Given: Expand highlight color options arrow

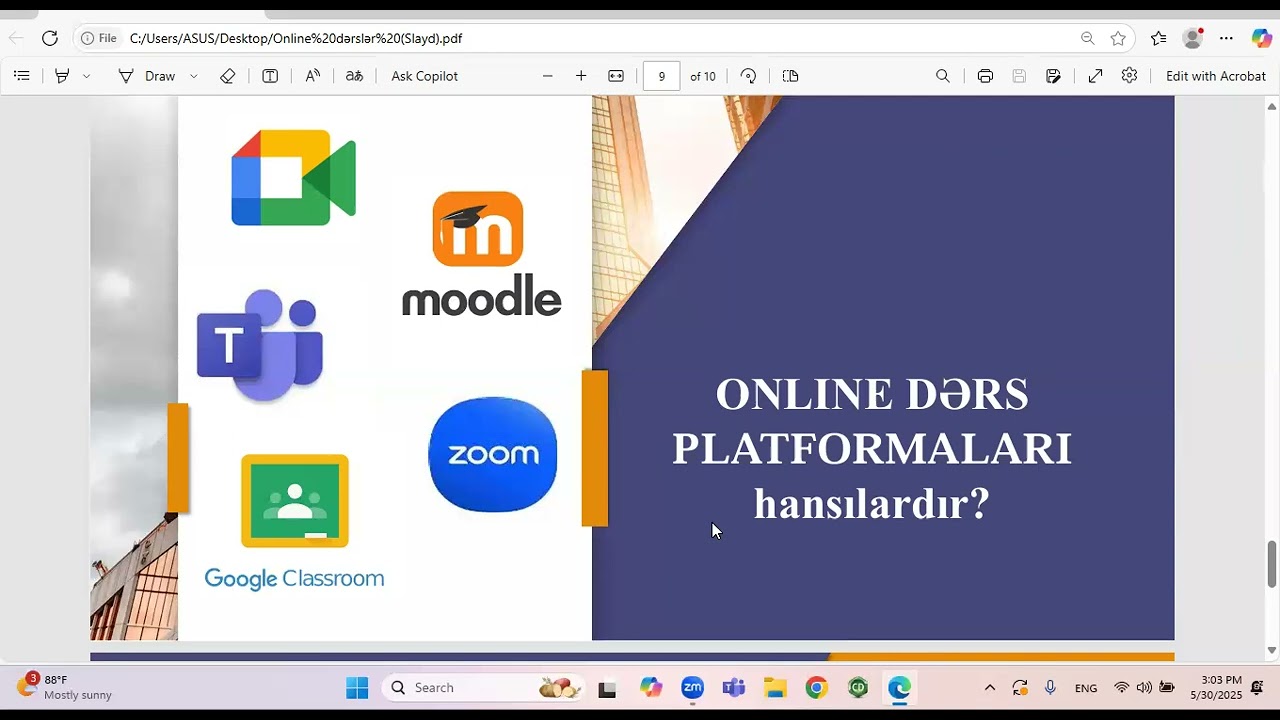Looking at the screenshot, I should click(87, 76).
